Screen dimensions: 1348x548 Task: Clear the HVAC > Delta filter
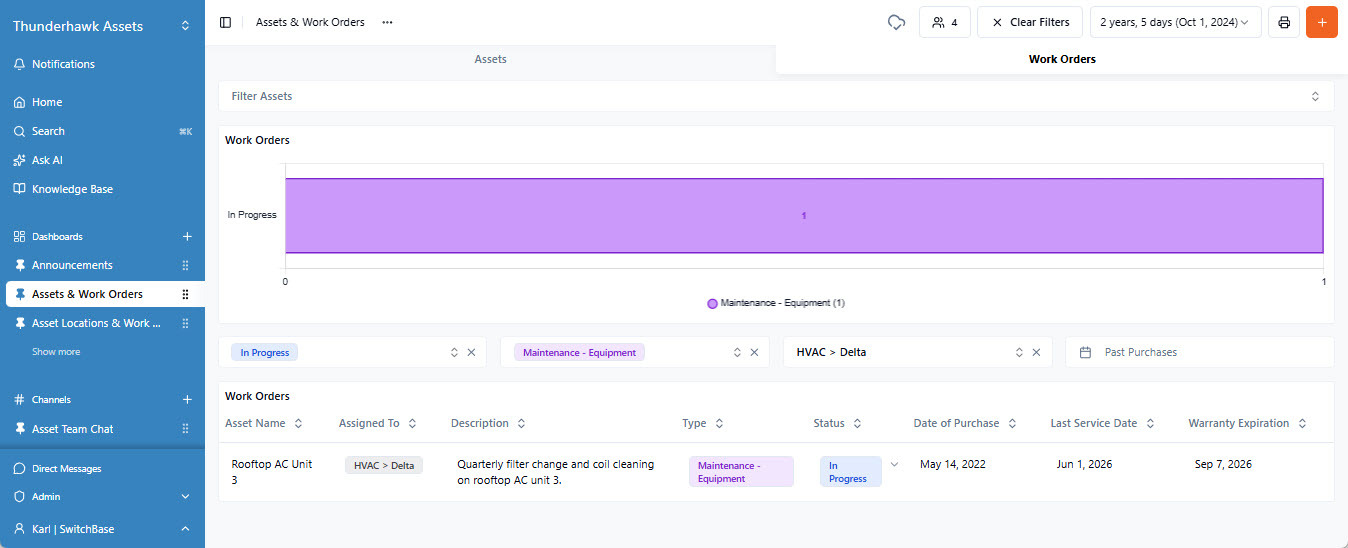[1037, 352]
